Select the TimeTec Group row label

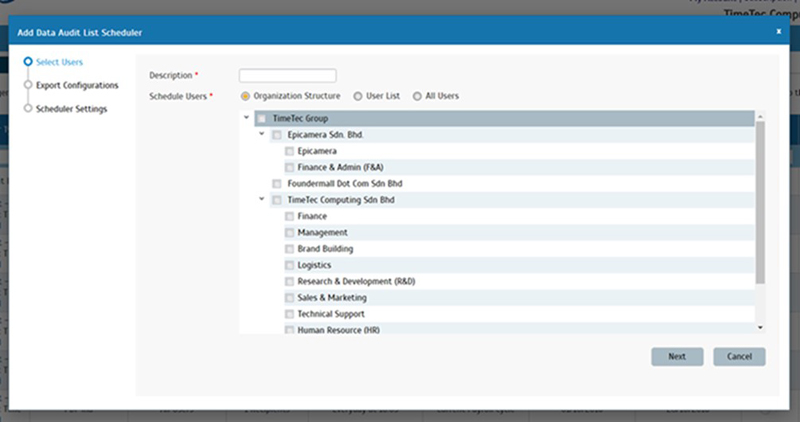point(300,118)
